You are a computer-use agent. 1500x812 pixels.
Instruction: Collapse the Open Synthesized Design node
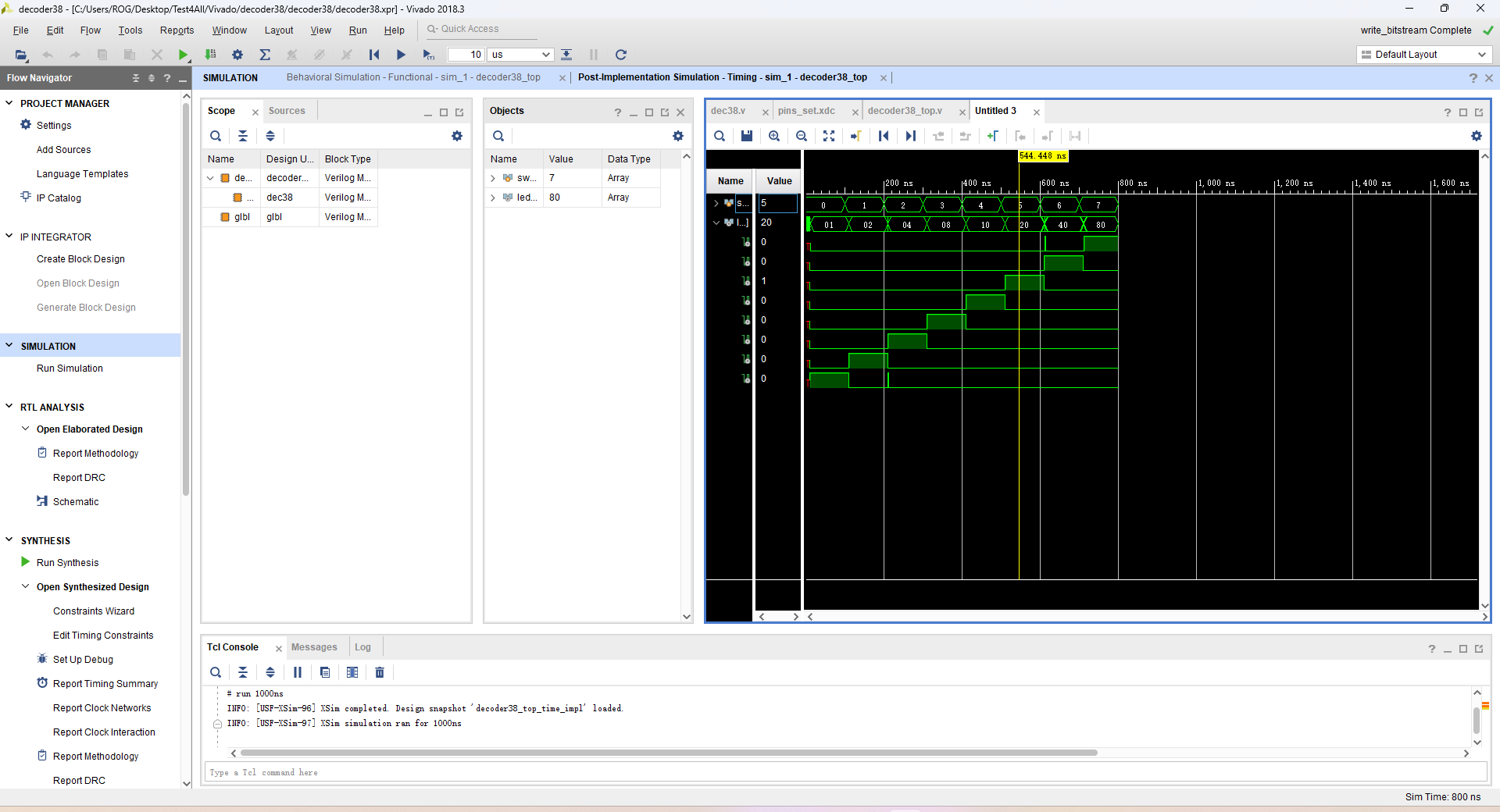[26, 586]
